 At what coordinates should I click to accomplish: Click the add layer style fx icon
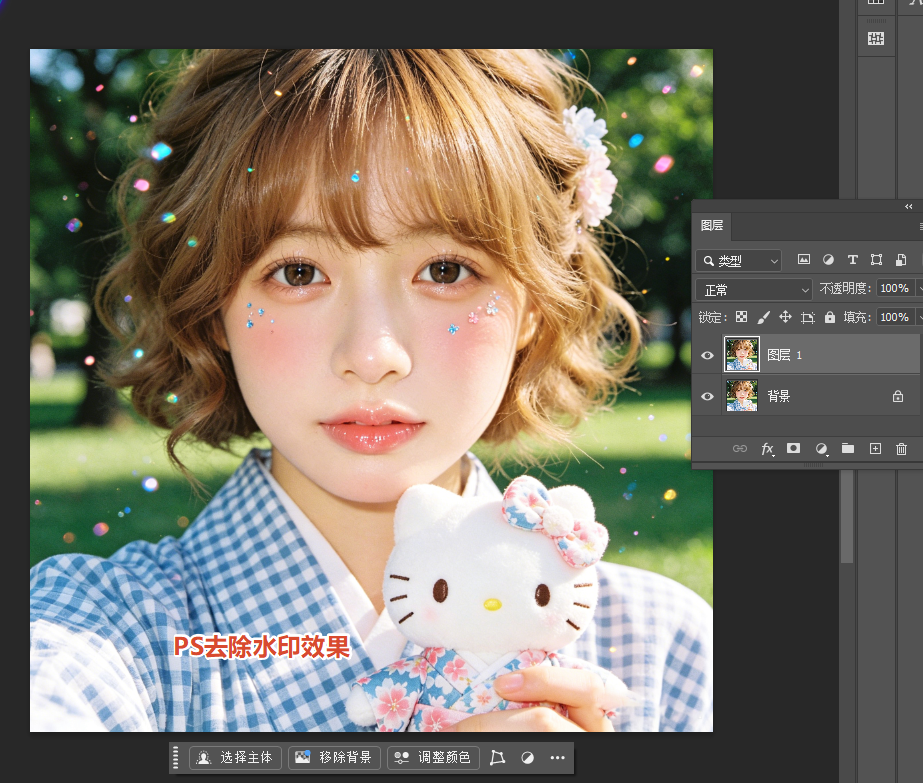click(x=768, y=449)
